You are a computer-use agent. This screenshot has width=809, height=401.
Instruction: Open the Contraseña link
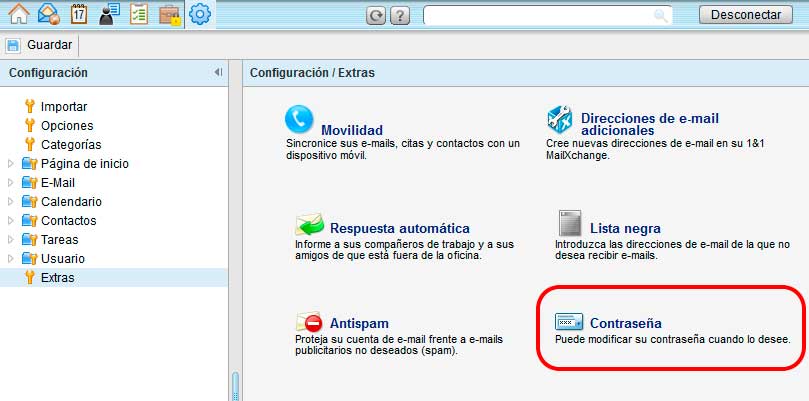point(626,323)
